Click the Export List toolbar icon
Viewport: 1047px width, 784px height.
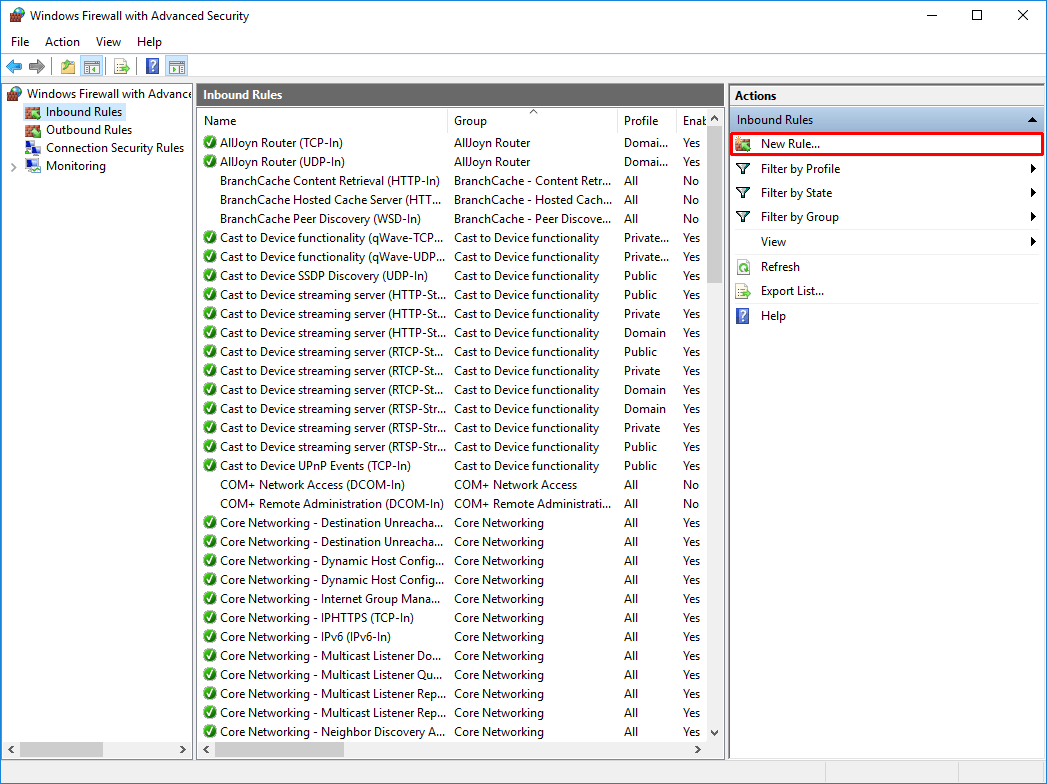pyautogui.click(x=121, y=67)
